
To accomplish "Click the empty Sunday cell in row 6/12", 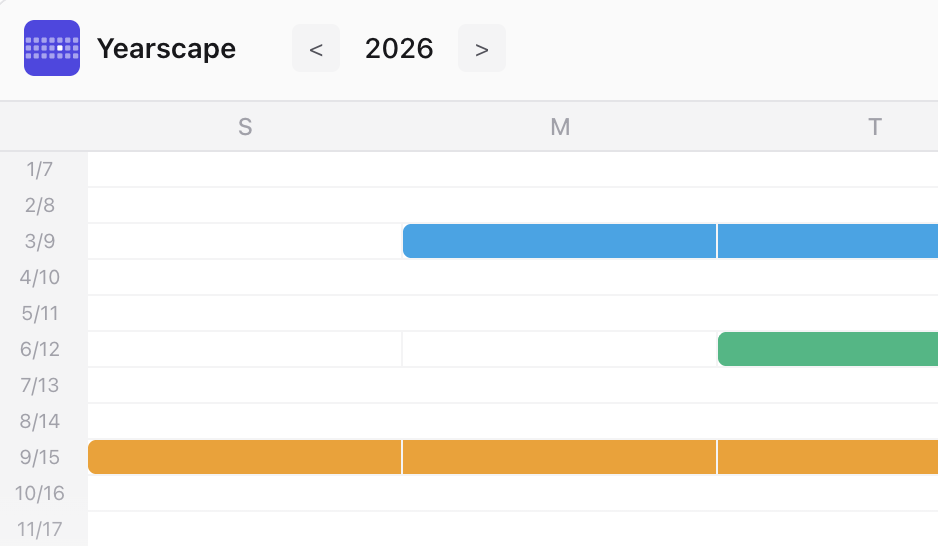I will (245, 349).
